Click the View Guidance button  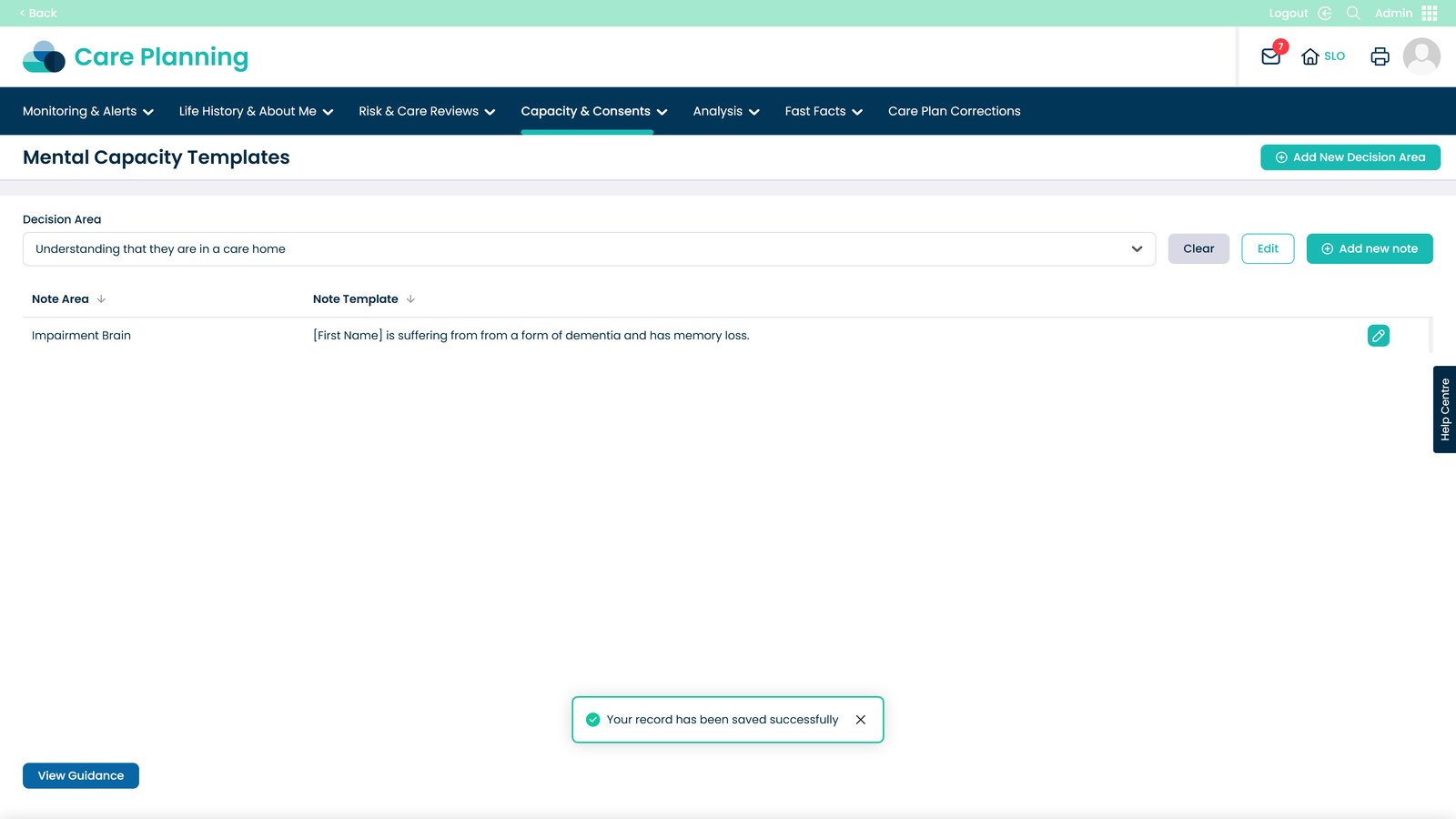click(x=81, y=775)
